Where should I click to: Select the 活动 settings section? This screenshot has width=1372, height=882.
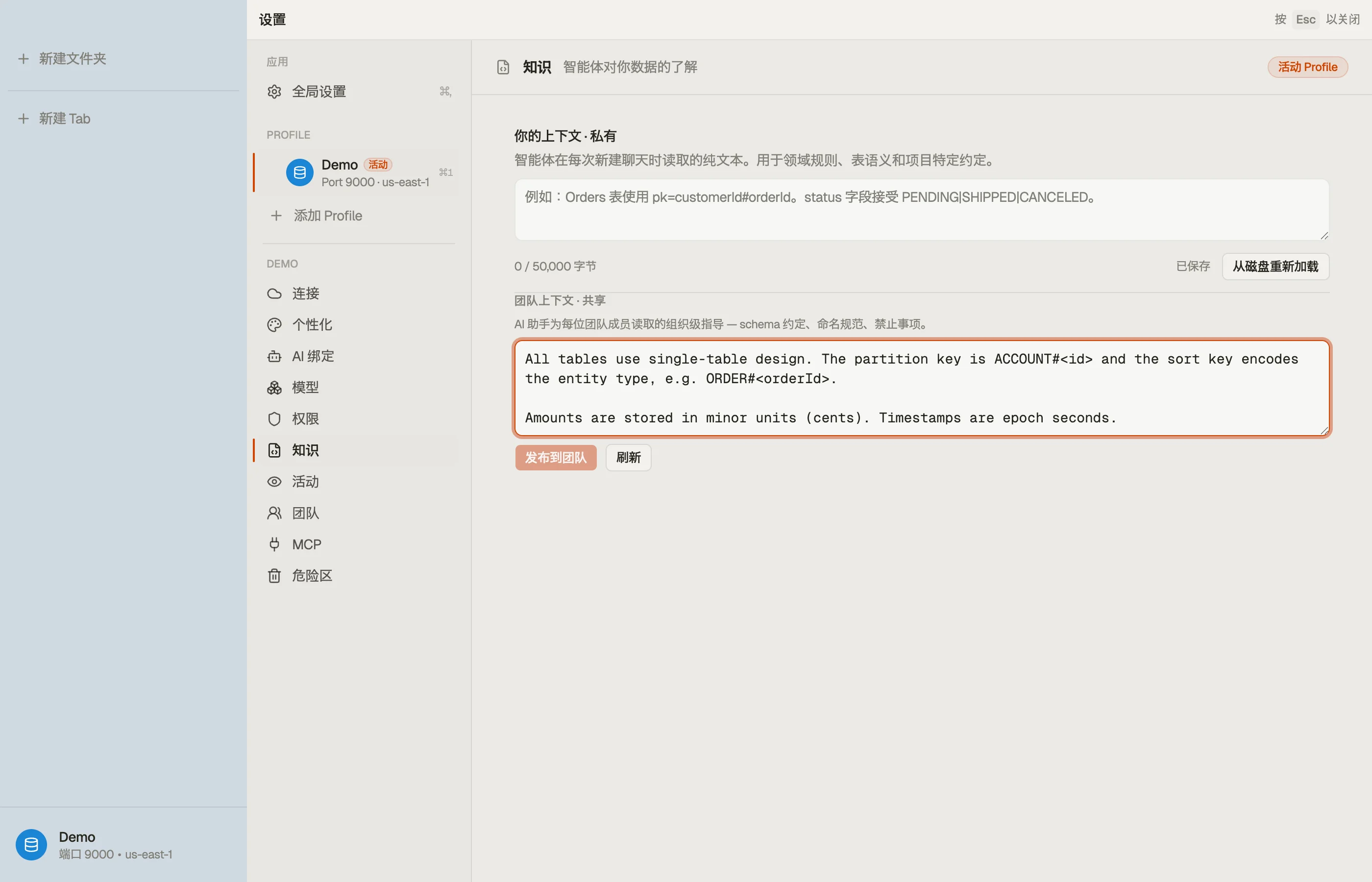point(359,482)
